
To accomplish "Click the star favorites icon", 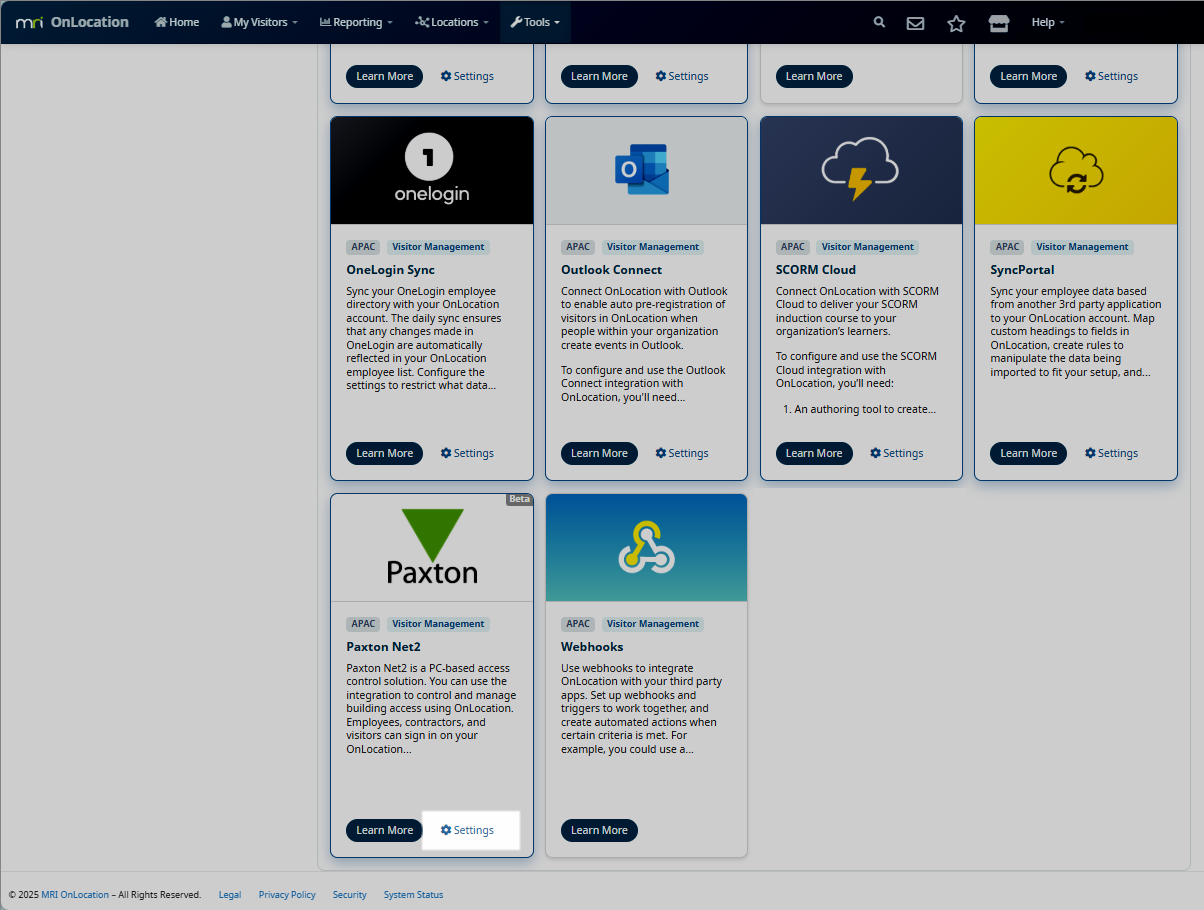I will click(x=956, y=23).
